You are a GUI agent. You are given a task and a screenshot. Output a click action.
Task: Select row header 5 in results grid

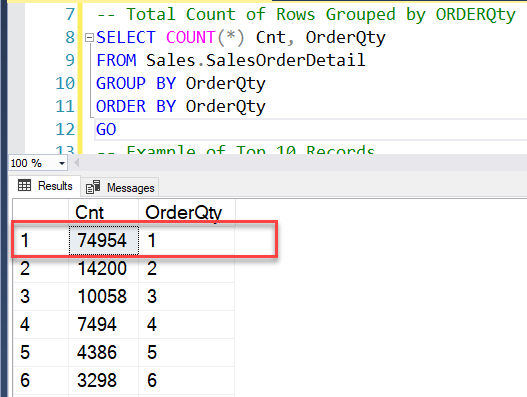point(41,352)
